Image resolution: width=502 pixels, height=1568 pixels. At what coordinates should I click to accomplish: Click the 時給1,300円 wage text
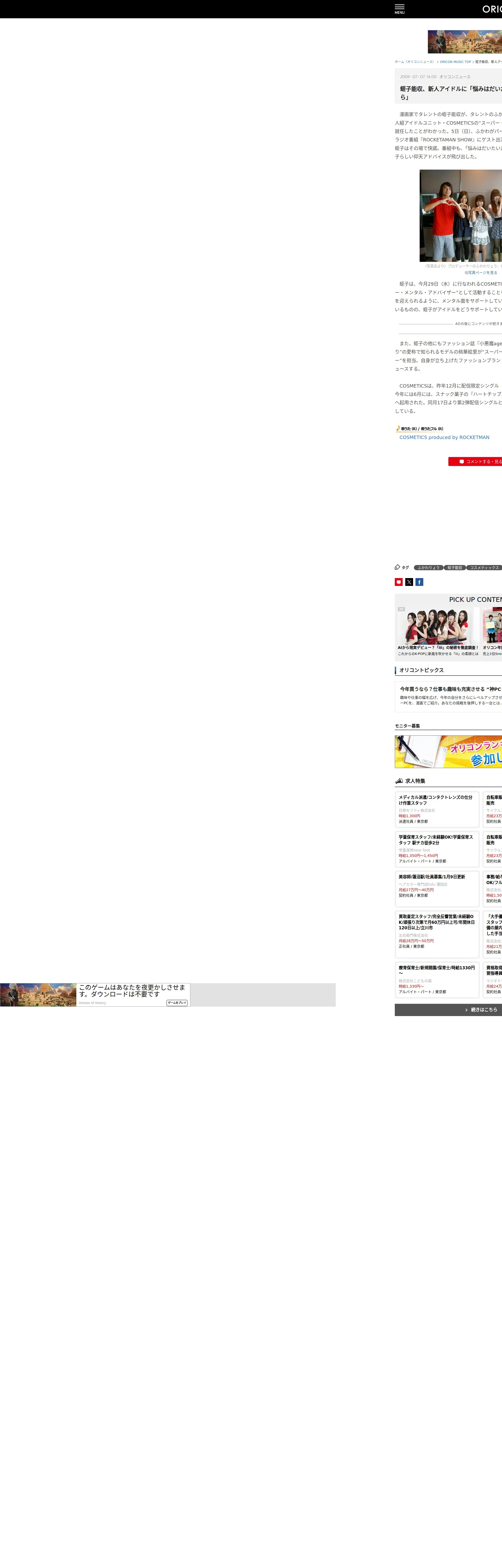coord(409,816)
